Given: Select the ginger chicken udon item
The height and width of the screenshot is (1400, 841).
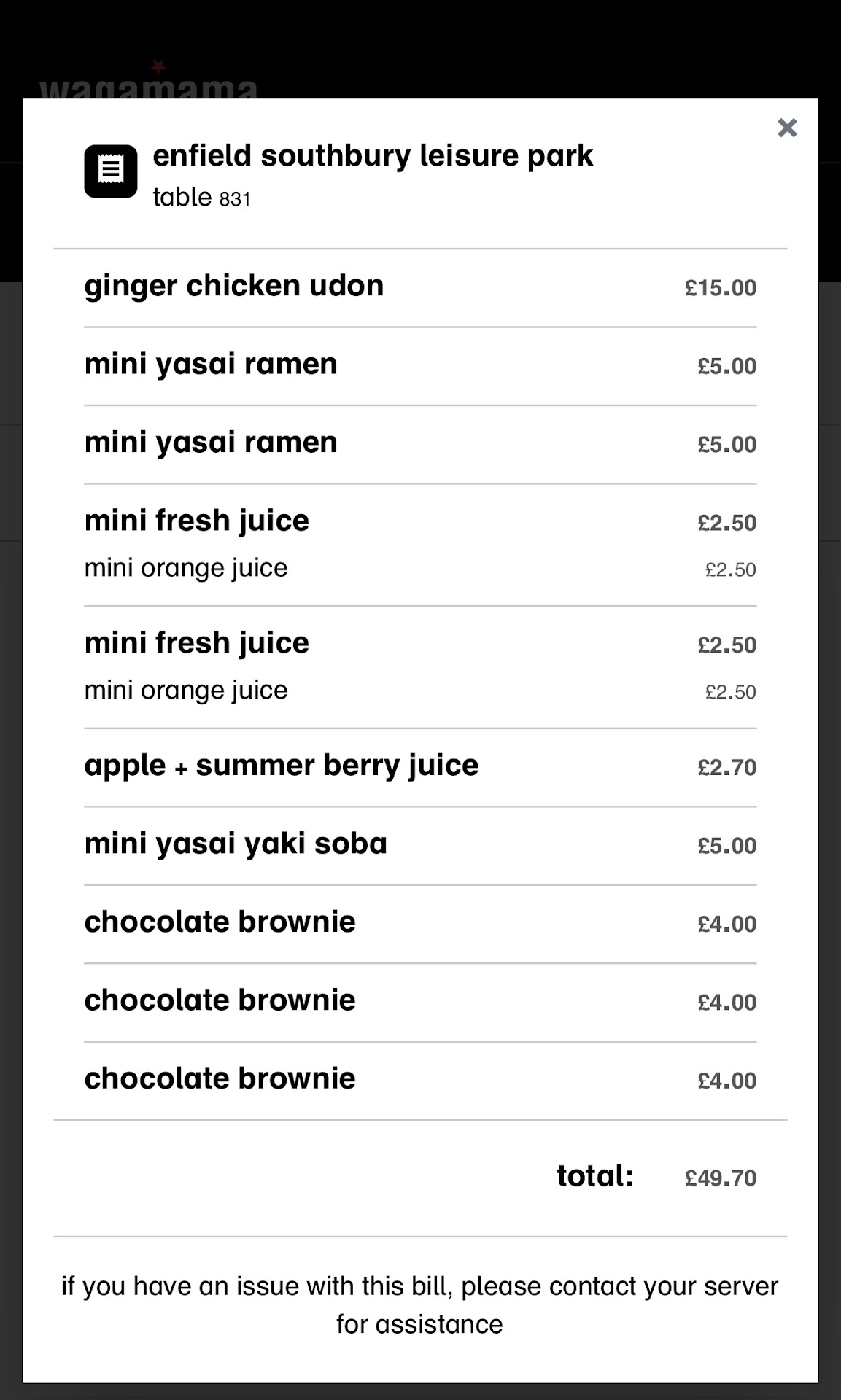Looking at the screenshot, I should pos(234,286).
